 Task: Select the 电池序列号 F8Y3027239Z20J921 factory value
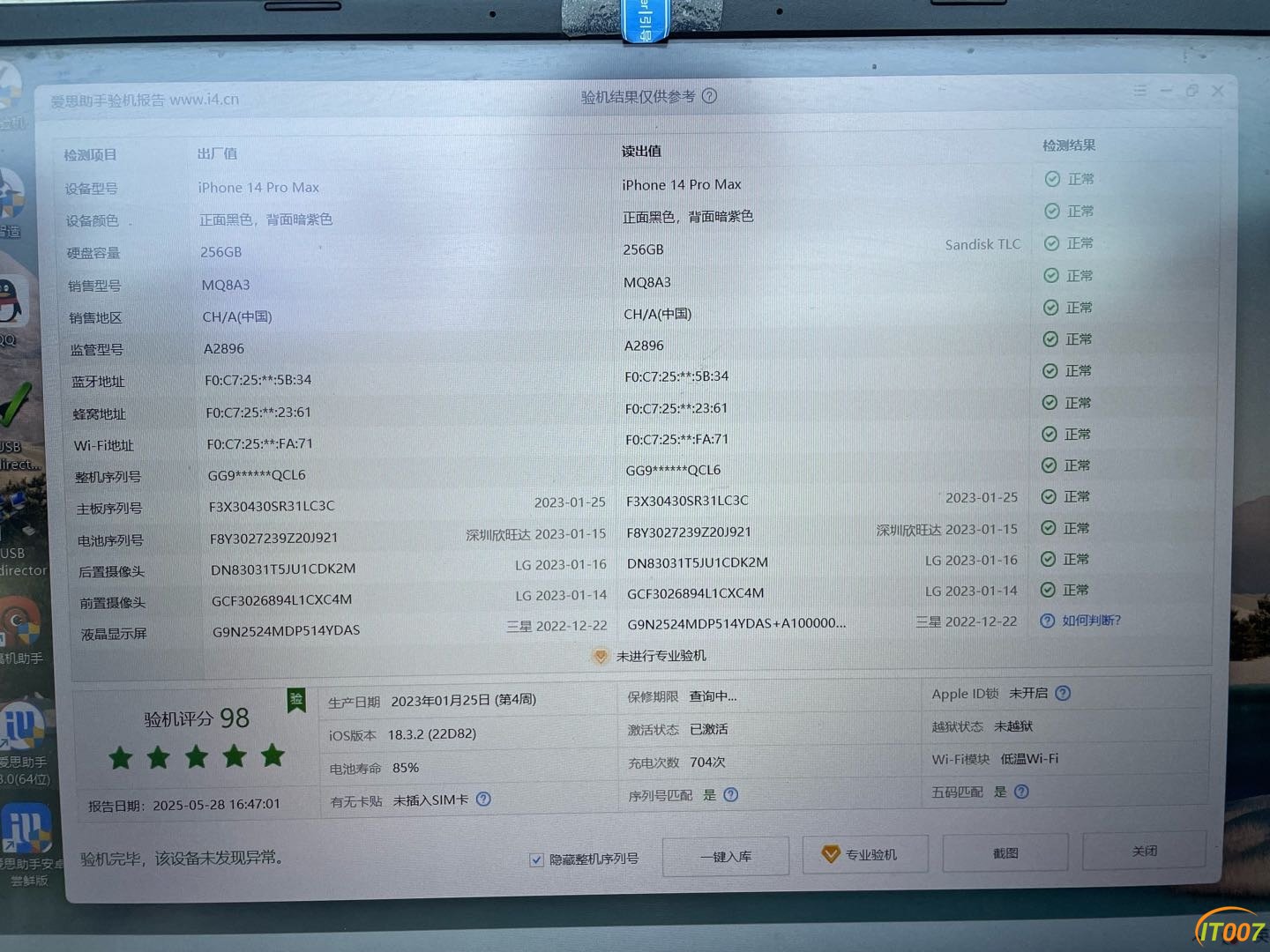[x=273, y=538]
